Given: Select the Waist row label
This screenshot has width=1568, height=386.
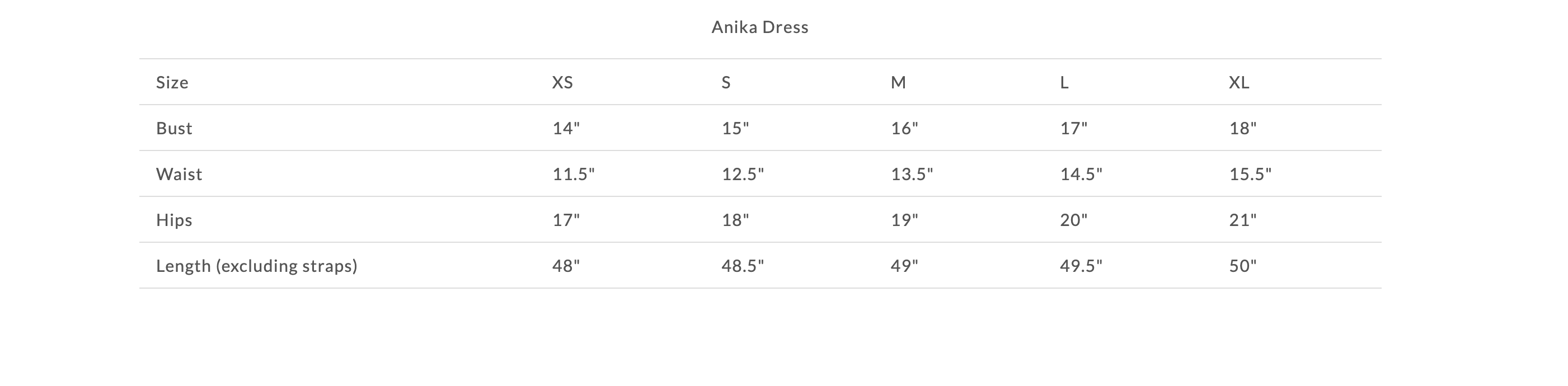Looking at the screenshot, I should [179, 174].
